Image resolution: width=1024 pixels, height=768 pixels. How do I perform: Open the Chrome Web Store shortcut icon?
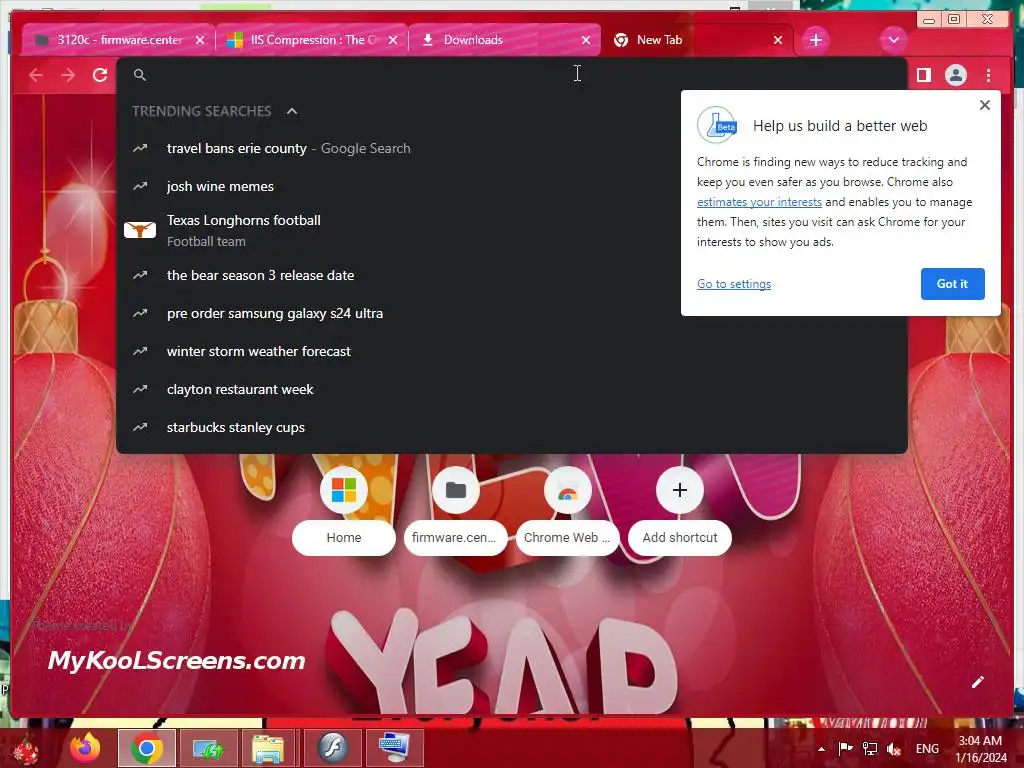pos(568,490)
